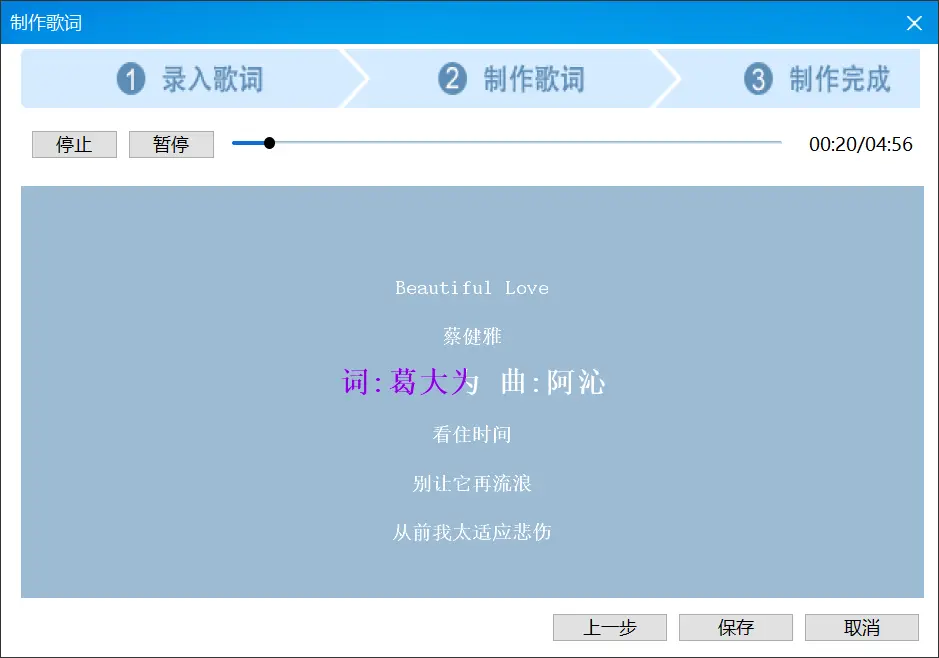Save the lyrics with 保存
Image resolution: width=939 pixels, height=658 pixels.
click(x=735, y=627)
